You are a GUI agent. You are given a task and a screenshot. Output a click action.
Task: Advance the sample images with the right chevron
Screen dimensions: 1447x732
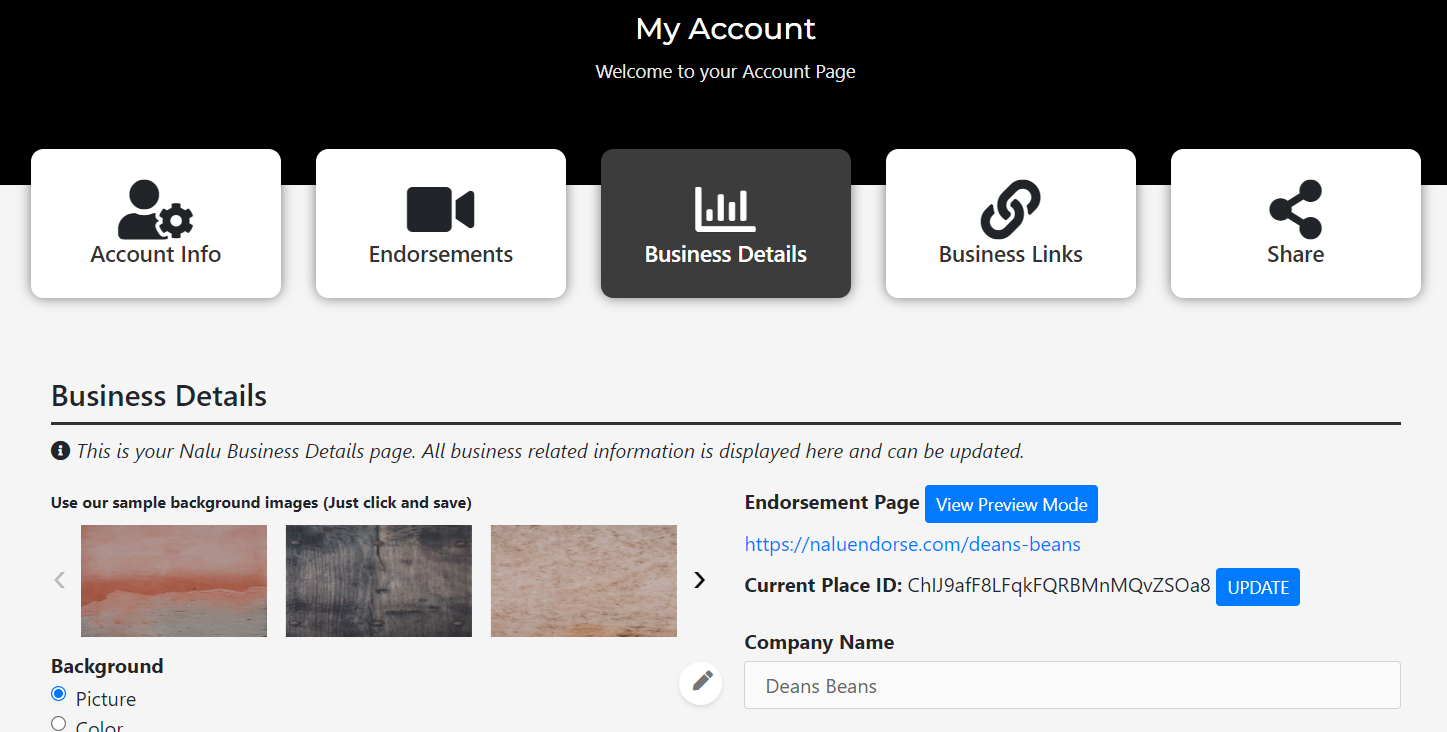pyautogui.click(x=699, y=579)
